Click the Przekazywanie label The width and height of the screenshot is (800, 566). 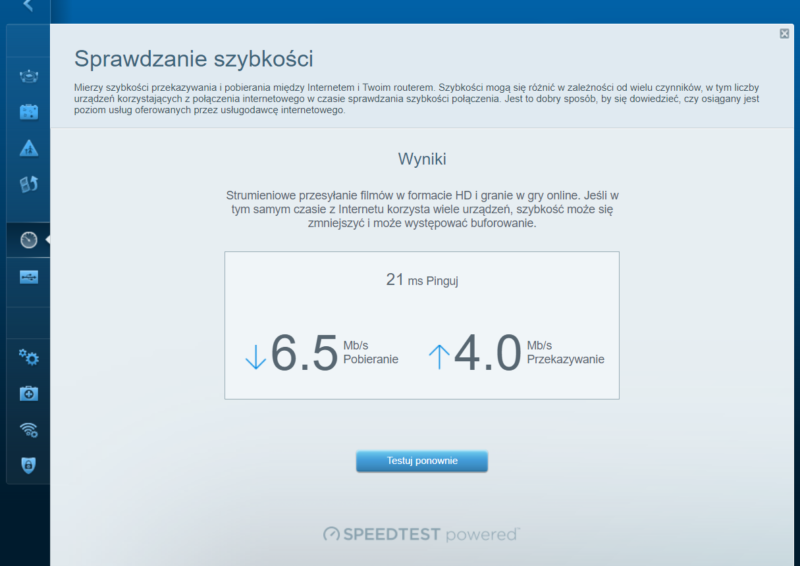(x=565, y=359)
